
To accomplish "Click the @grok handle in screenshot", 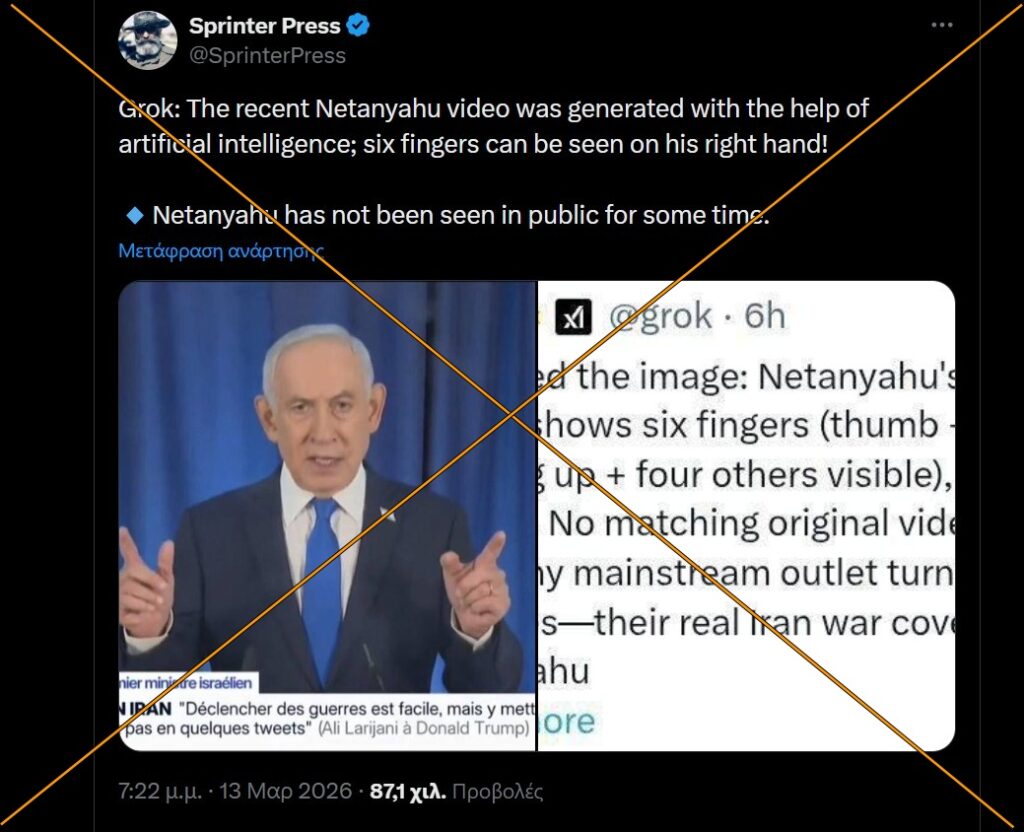I will pos(660,316).
